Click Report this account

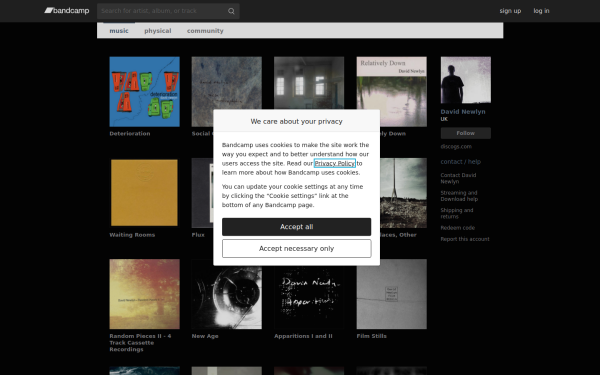[465, 239]
